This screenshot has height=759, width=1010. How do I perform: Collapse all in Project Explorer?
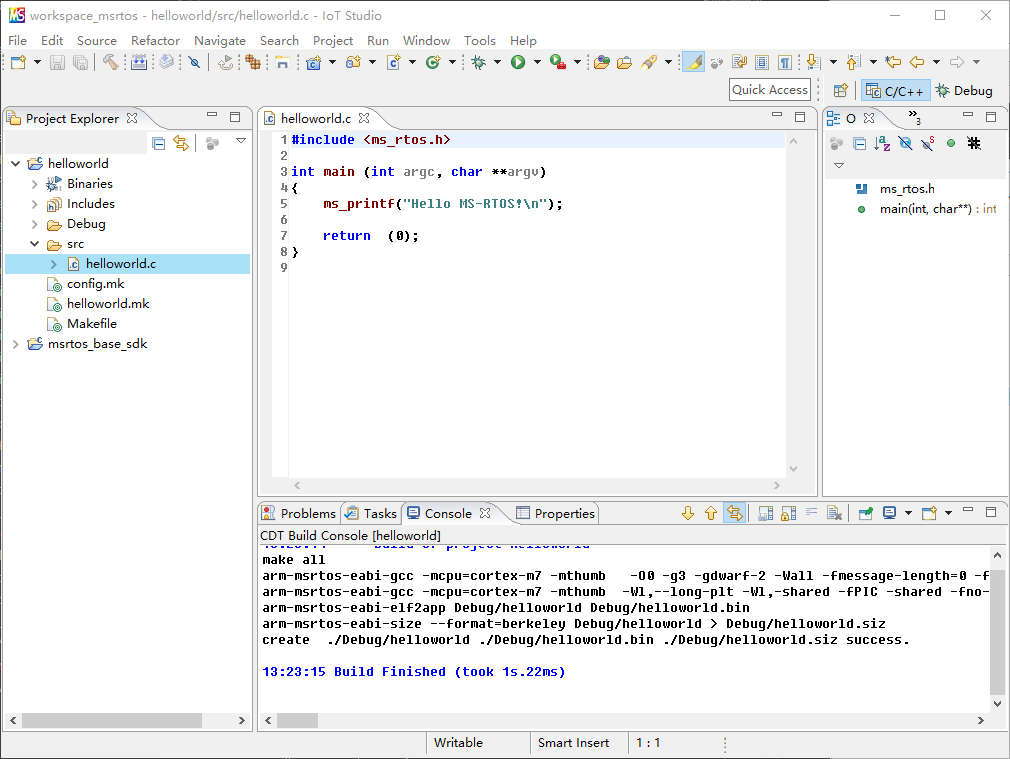159,143
